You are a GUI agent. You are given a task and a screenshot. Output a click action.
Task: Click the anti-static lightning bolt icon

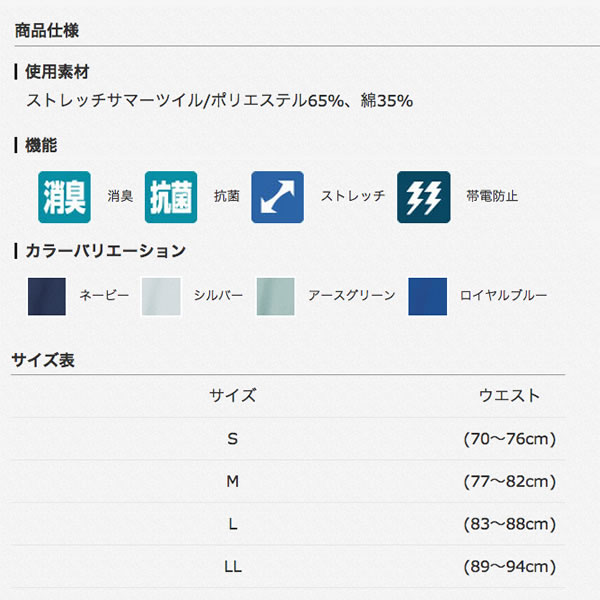[x=424, y=197]
